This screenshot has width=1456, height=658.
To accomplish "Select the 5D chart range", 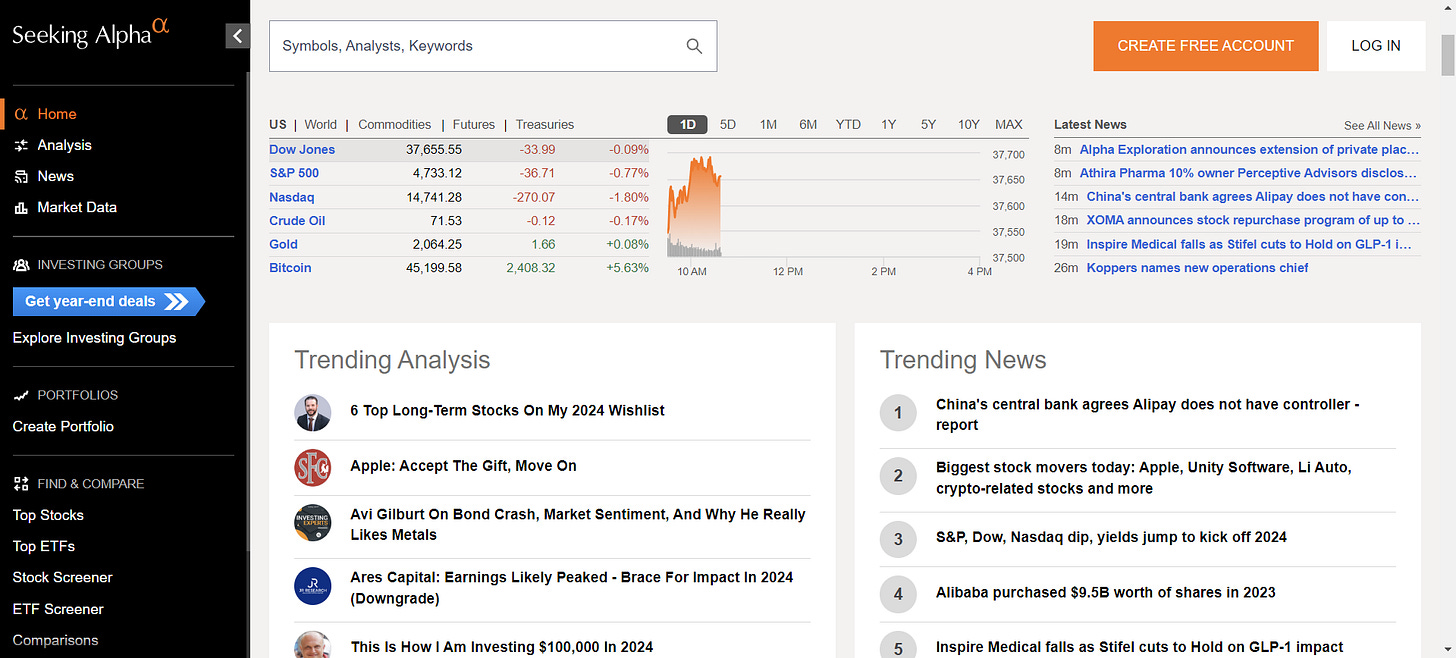I will (x=728, y=125).
